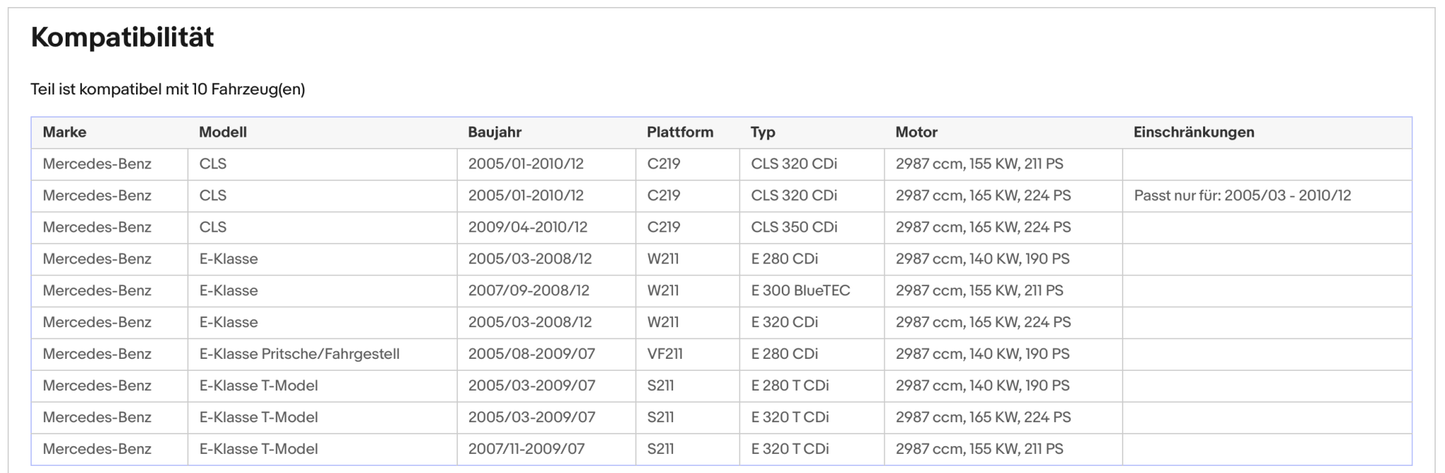Click the 2007/09-2008/12 Baujahr cell
Viewport: 1445px width, 473px height.
(528, 291)
